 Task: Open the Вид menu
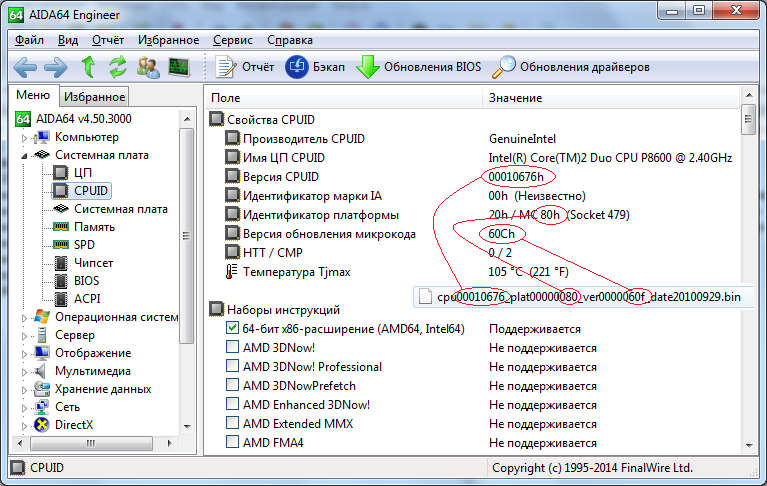[68, 40]
